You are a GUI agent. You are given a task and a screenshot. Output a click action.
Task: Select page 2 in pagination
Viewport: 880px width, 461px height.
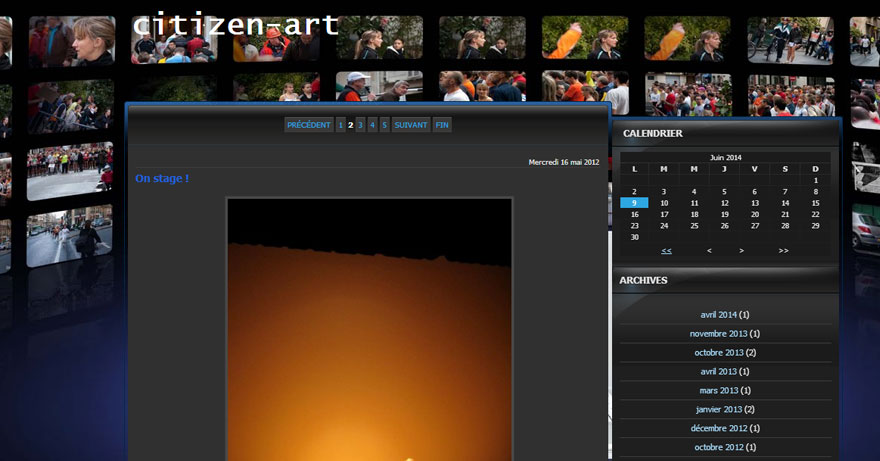click(350, 125)
